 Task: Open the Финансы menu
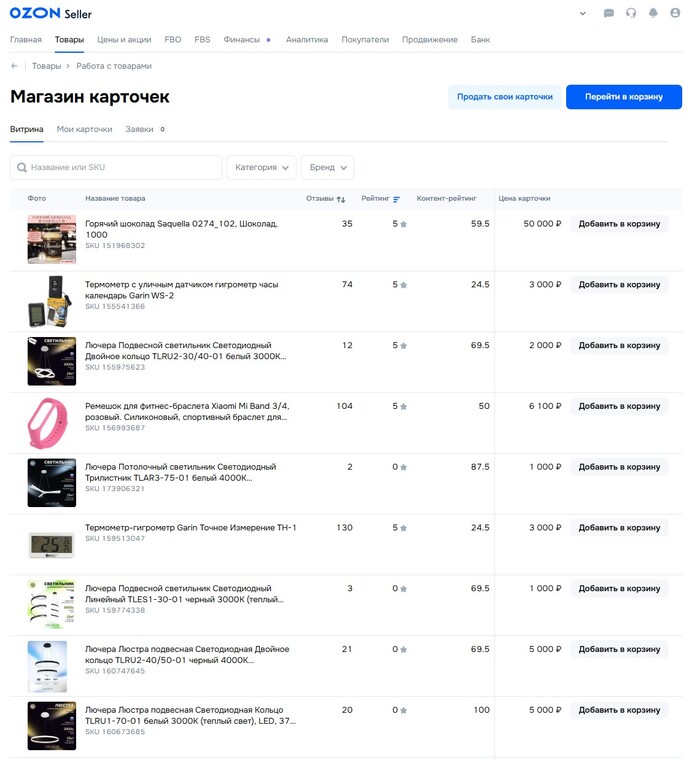[x=241, y=40]
